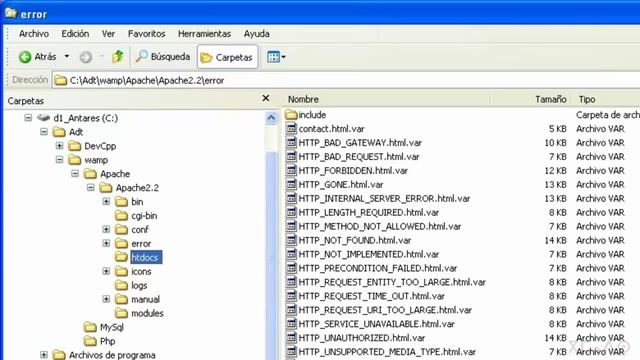
Task: Select the logs folder in tree
Action: 139,286
